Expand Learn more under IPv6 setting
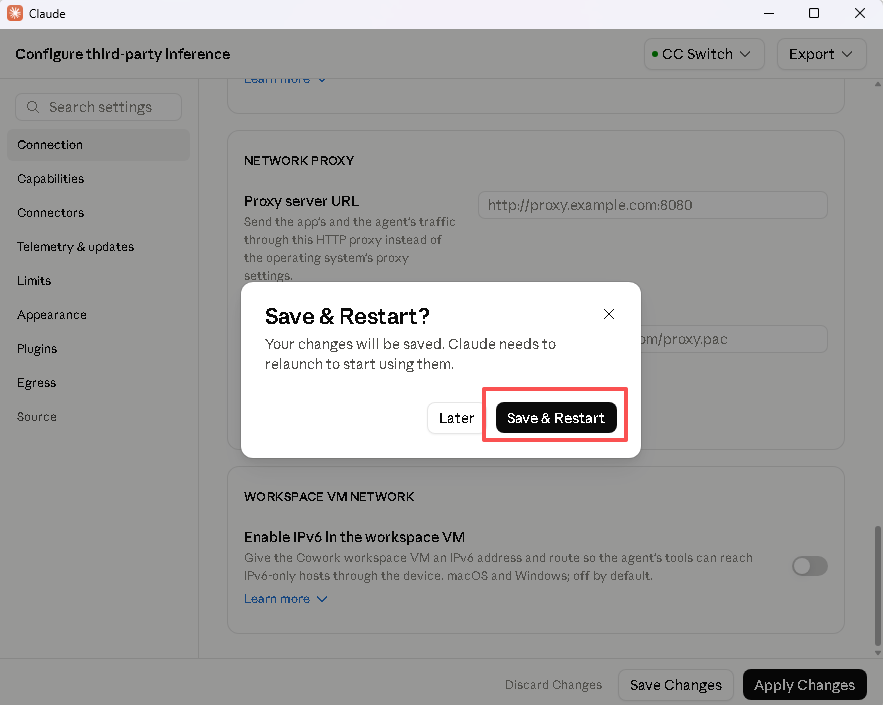The height and width of the screenshot is (705, 883). [285, 599]
